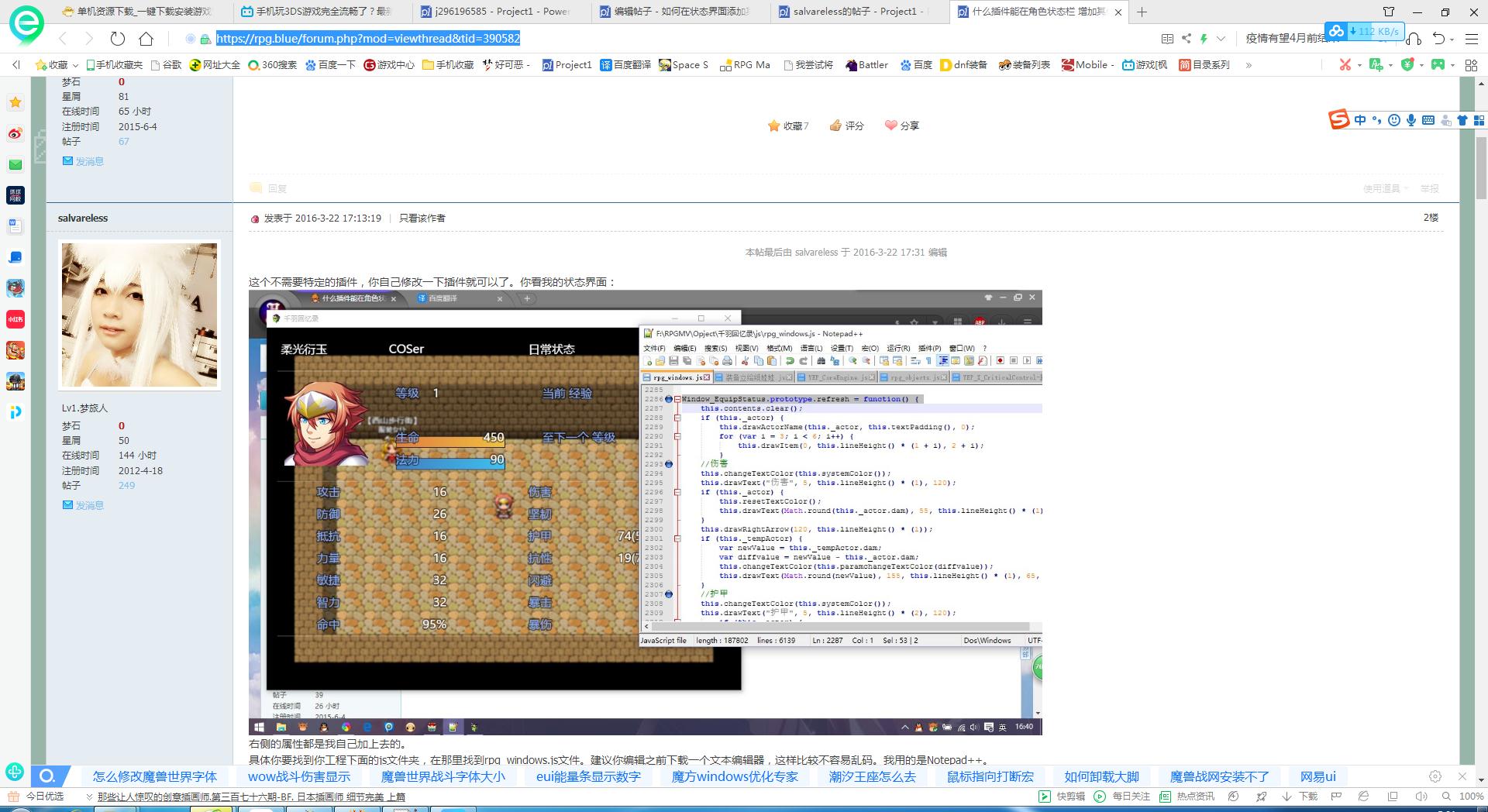Open the headphones icon in toolbar

tap(1414, 39)
